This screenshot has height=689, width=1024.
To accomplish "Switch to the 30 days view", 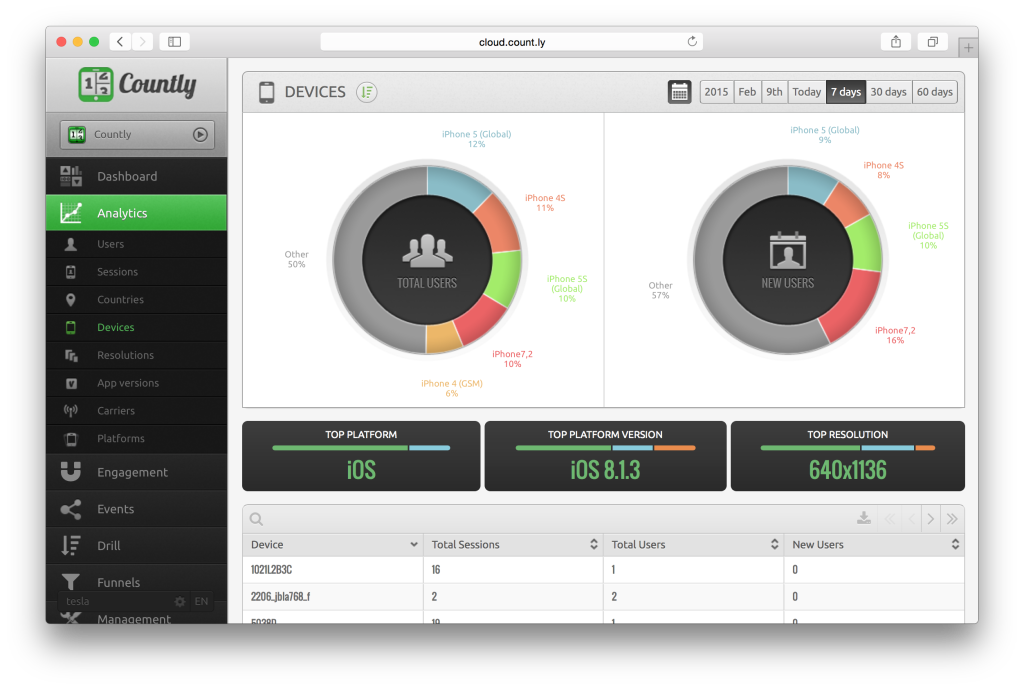I will pos(888,91).
